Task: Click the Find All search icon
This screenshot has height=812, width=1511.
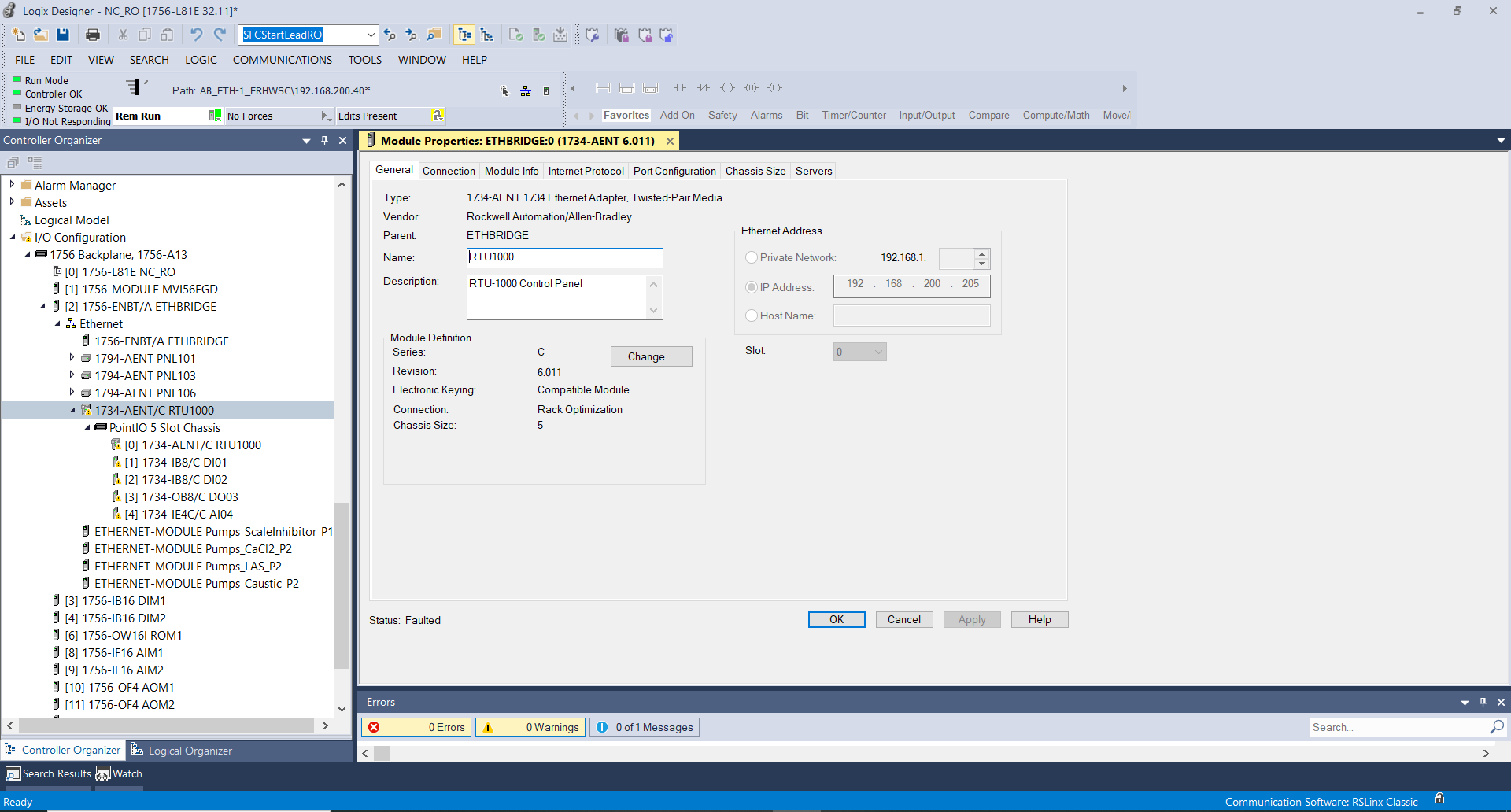Action: (434, 35)
